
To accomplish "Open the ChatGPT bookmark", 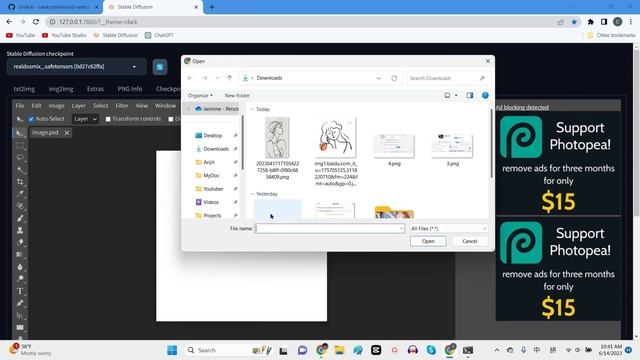I will [x=159, y=36].
